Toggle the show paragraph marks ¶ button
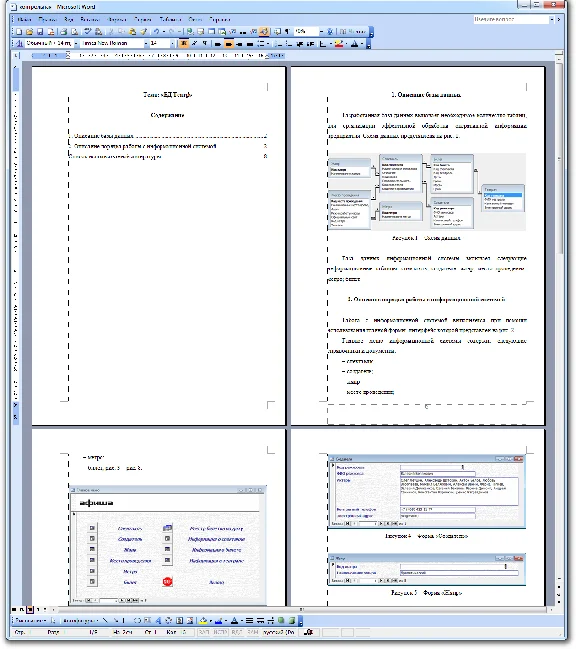Image resolution: width=576 pixels, height=649 pixels. tap(288, 31)
